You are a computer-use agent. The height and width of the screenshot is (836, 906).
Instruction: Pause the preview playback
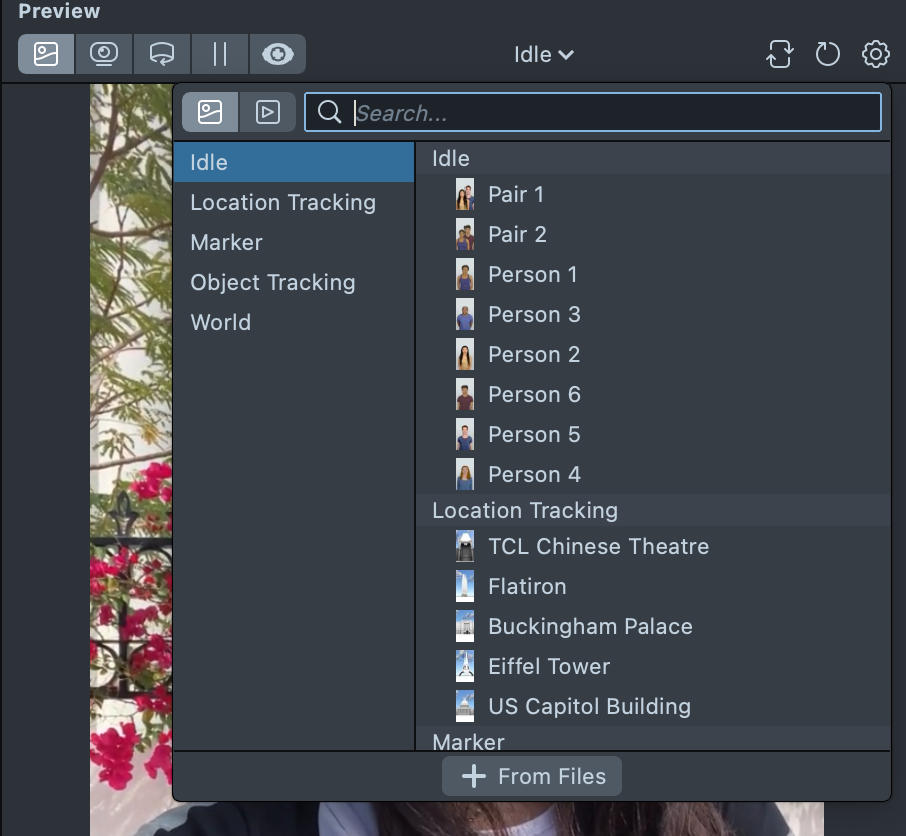point(219,54)
